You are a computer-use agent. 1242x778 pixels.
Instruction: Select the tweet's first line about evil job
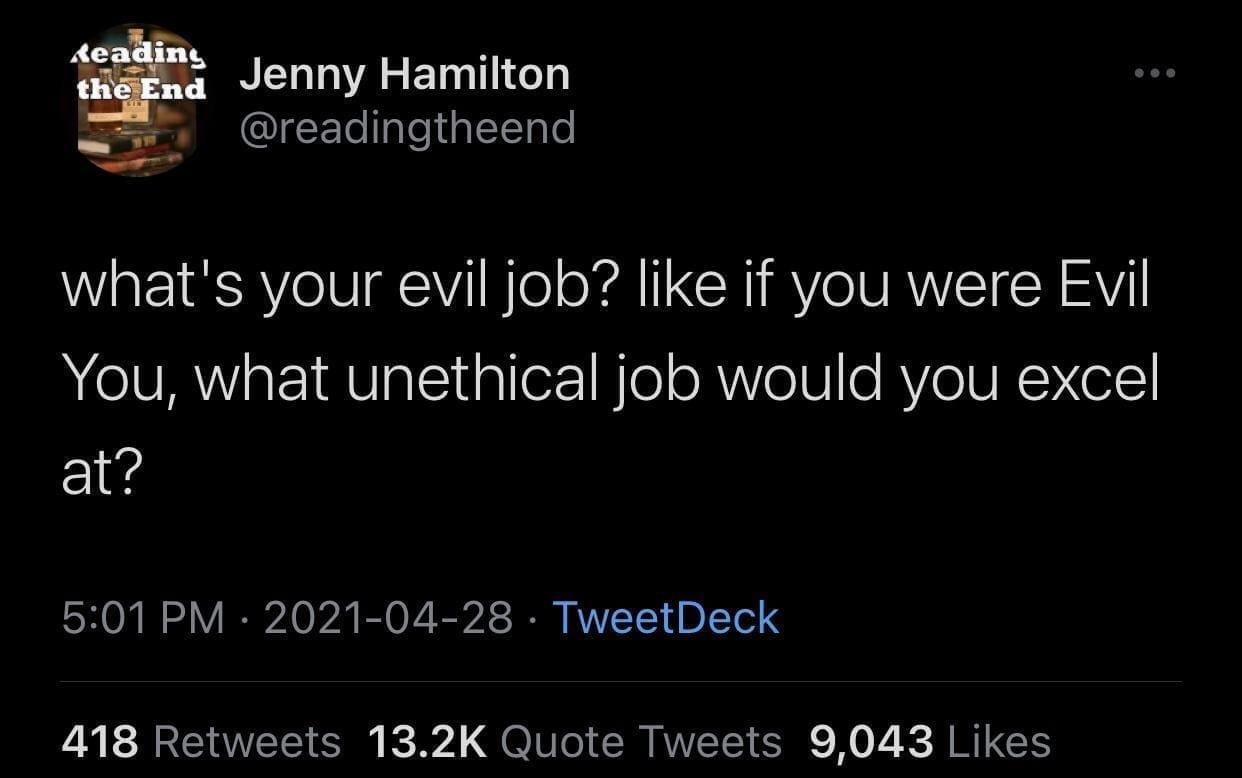(605, 287)
